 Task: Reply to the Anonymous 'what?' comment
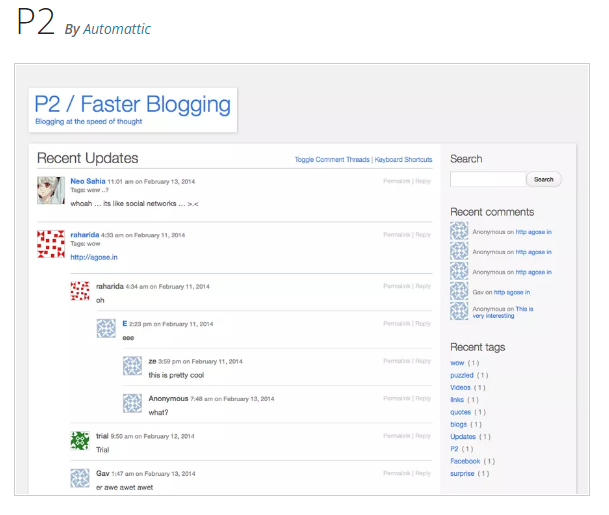point(423,398)
